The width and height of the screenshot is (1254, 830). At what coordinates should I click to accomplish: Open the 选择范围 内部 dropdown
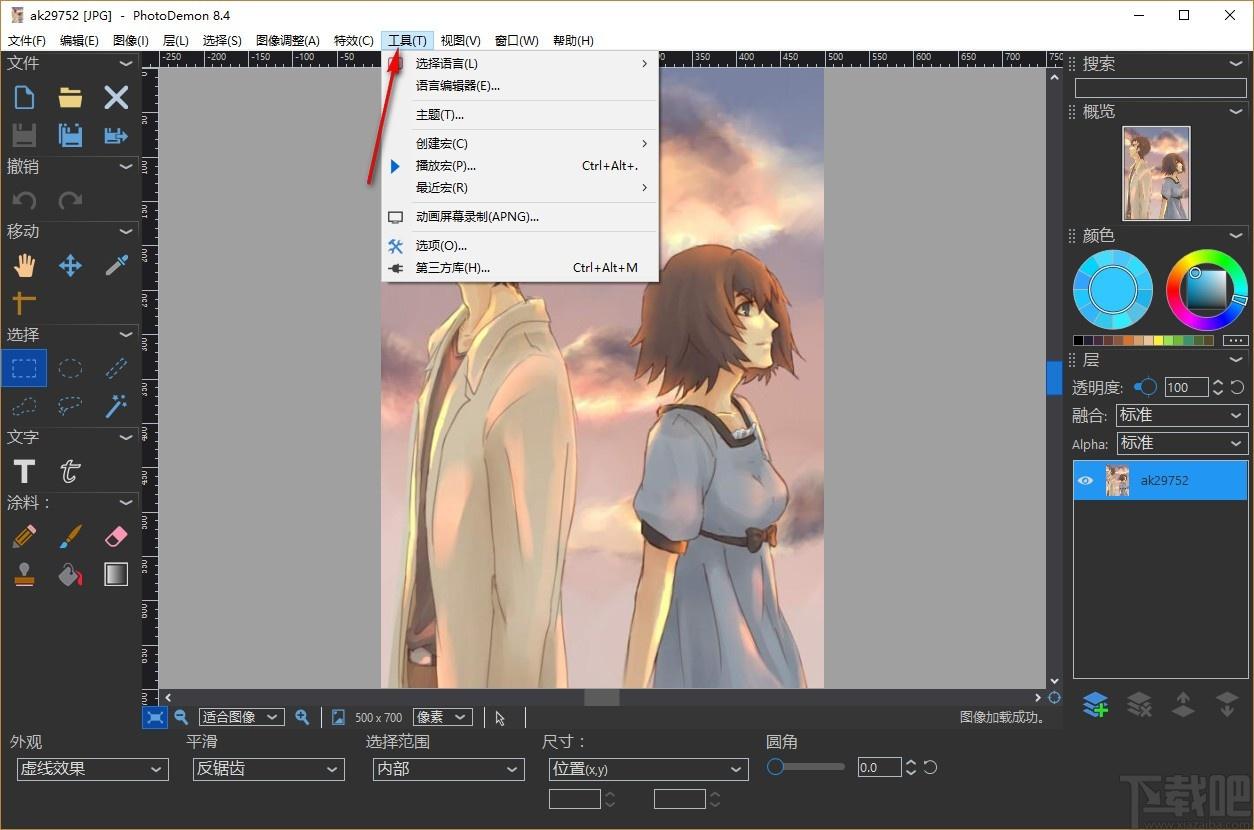(x=448, y=769)
